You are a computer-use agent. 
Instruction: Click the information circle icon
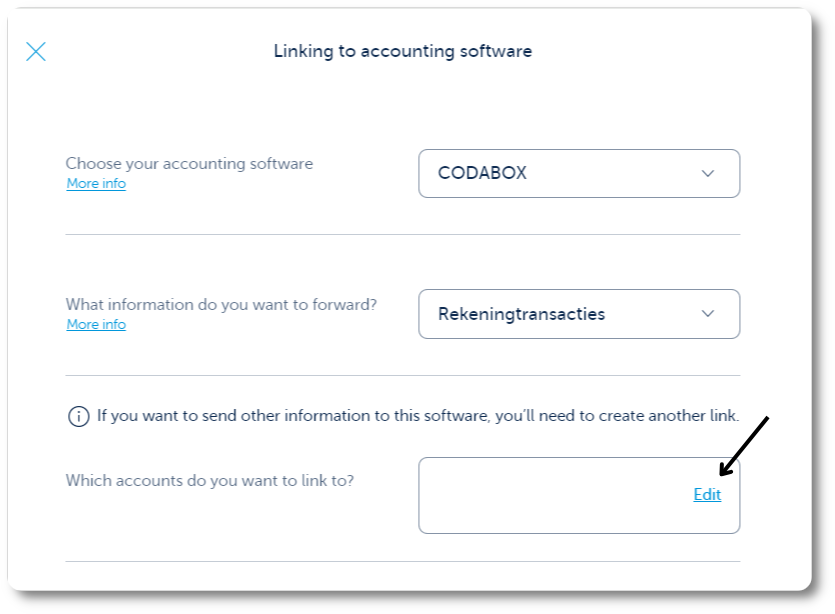pyautogui.click(x=79, y=416)
